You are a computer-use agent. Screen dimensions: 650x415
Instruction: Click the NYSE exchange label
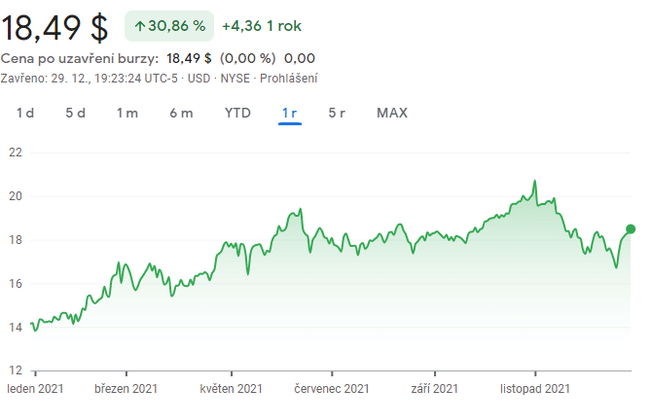coord(235,78)
